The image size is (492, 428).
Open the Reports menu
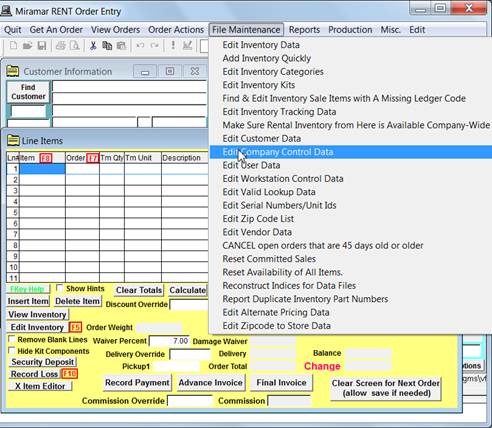(304, 30)
